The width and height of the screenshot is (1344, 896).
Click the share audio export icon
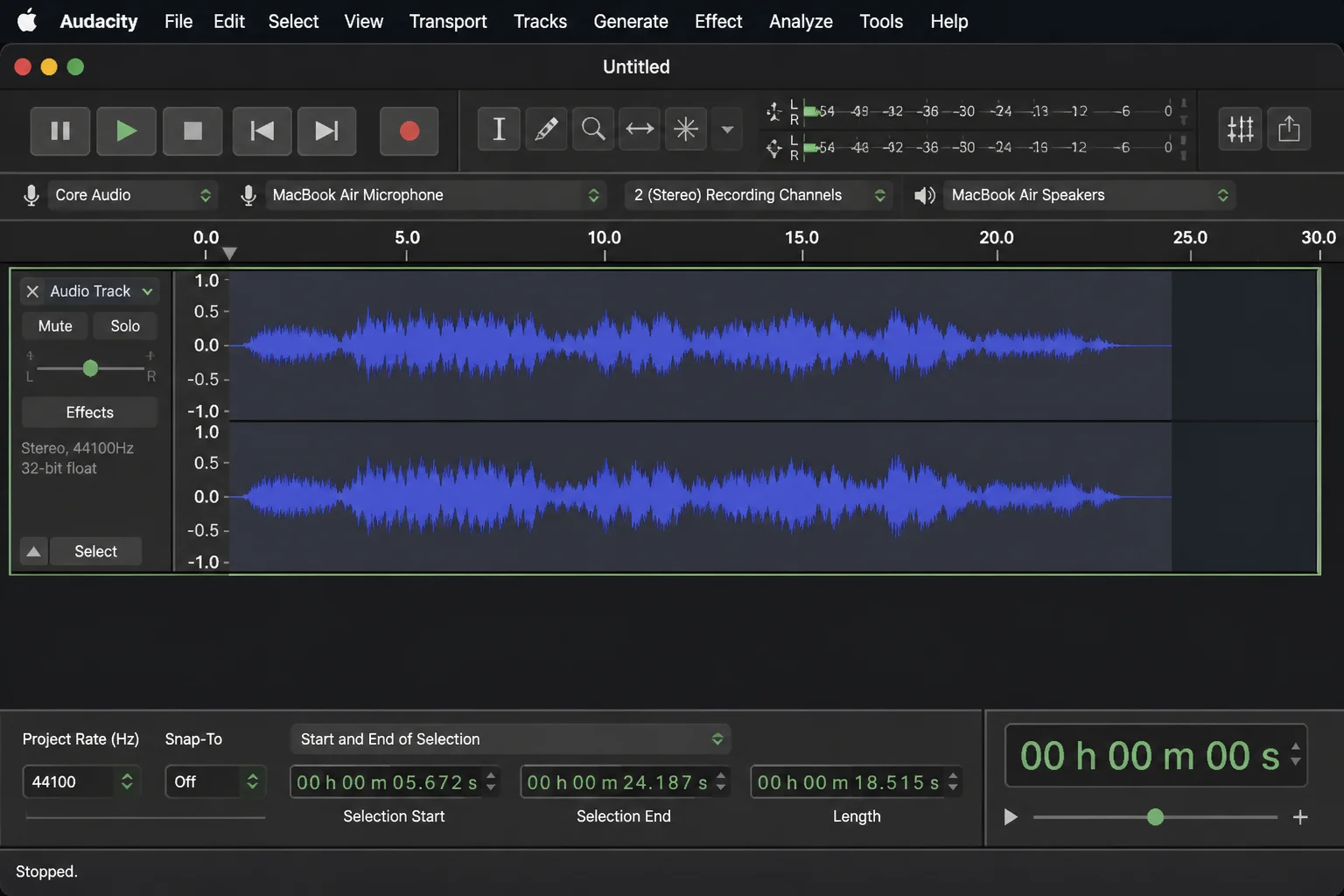1289,129
